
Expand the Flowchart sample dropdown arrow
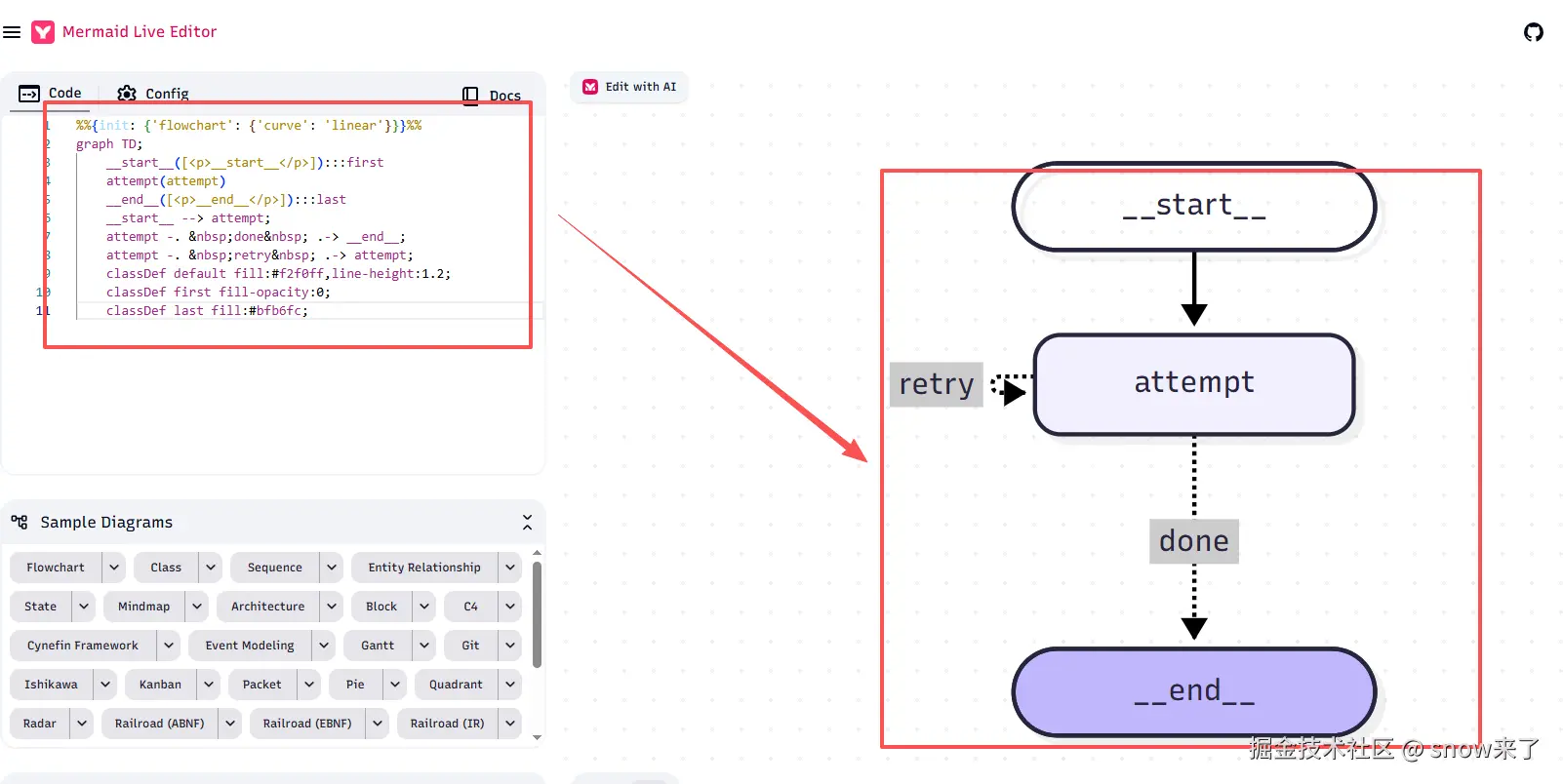(x=114, y=568)
